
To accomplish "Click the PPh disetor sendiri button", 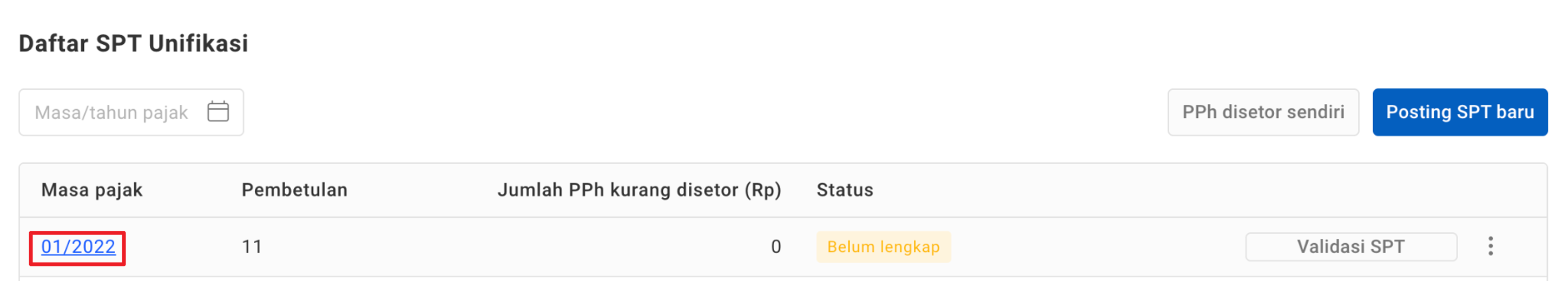I will coord(1263,112).
